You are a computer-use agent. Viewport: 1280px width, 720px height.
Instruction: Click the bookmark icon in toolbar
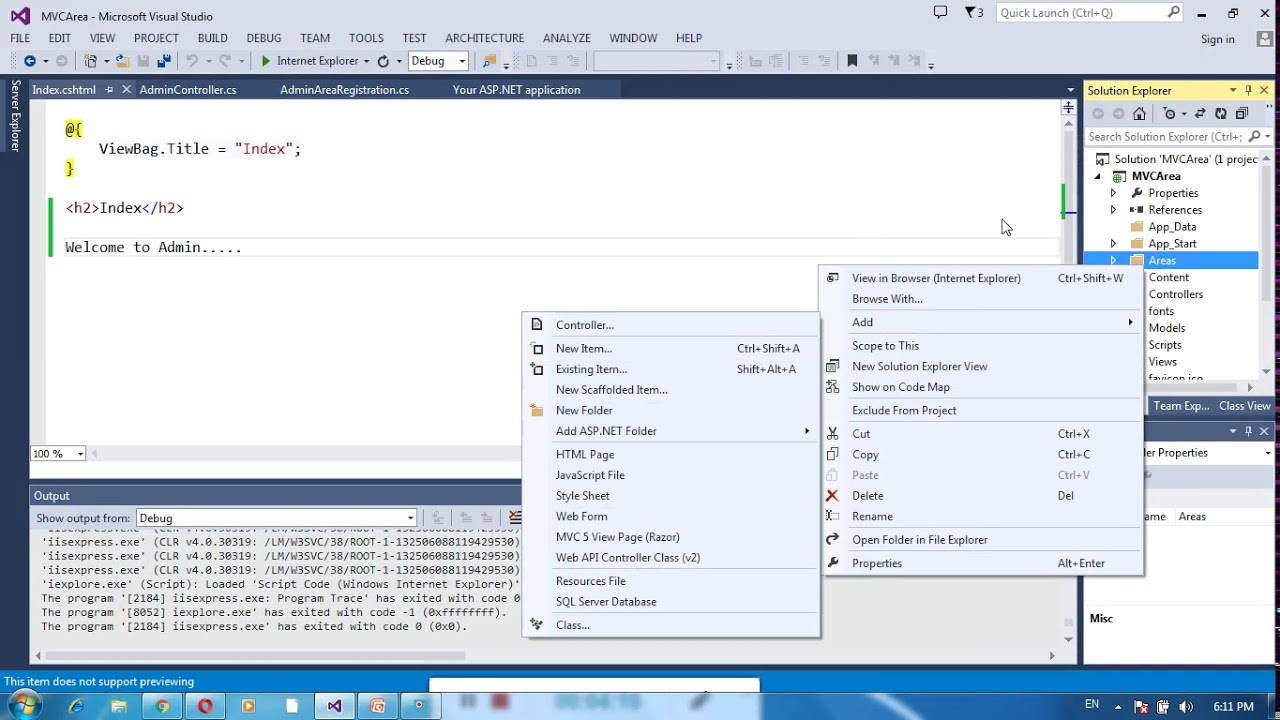852,61
